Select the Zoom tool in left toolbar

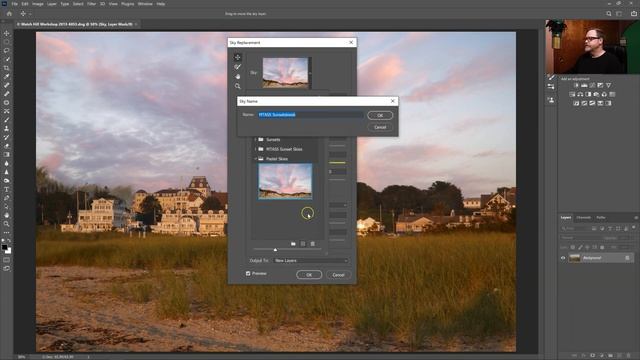(x=7, y=224)
